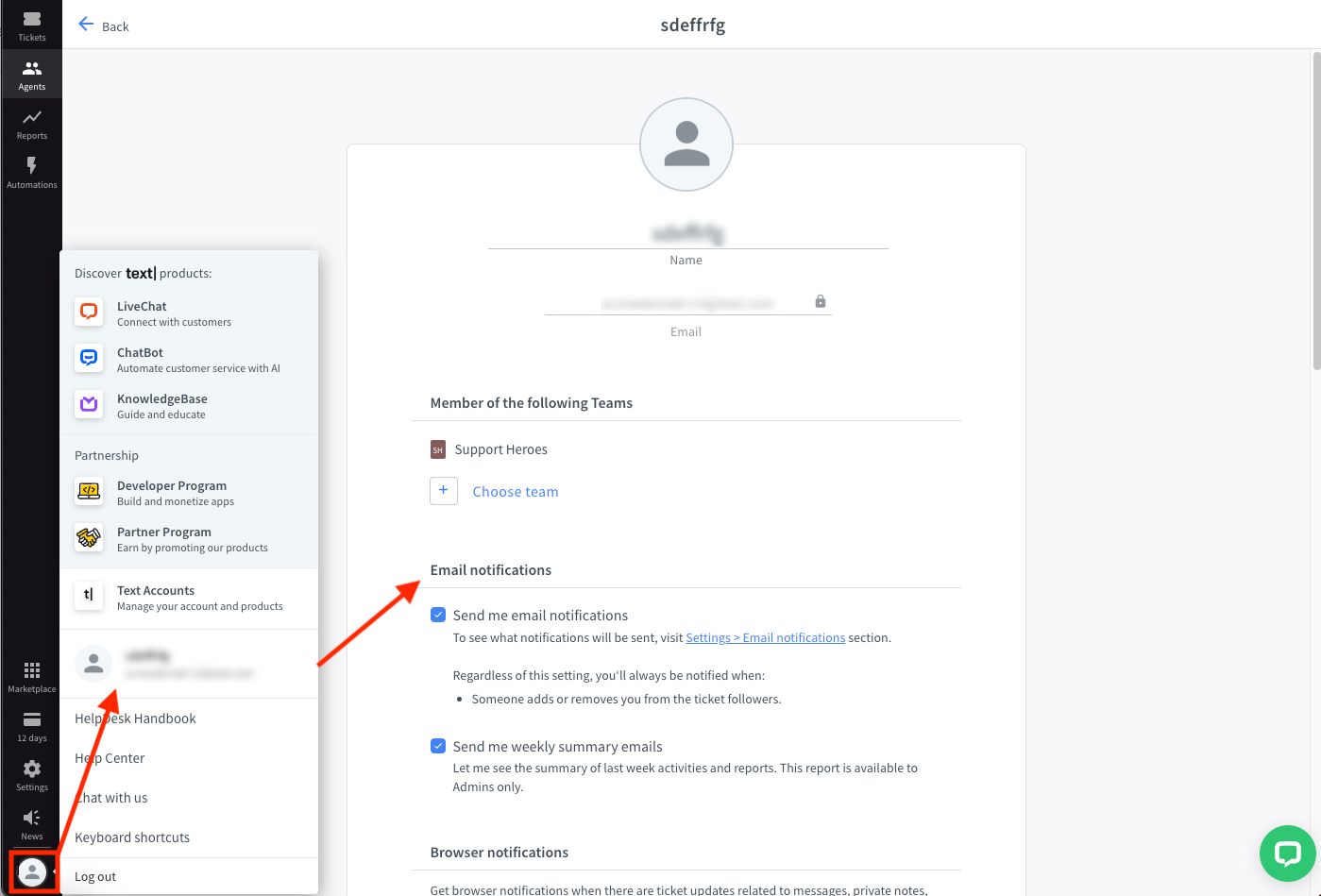Open the Tickets section in sidebar

pos(31,25)
